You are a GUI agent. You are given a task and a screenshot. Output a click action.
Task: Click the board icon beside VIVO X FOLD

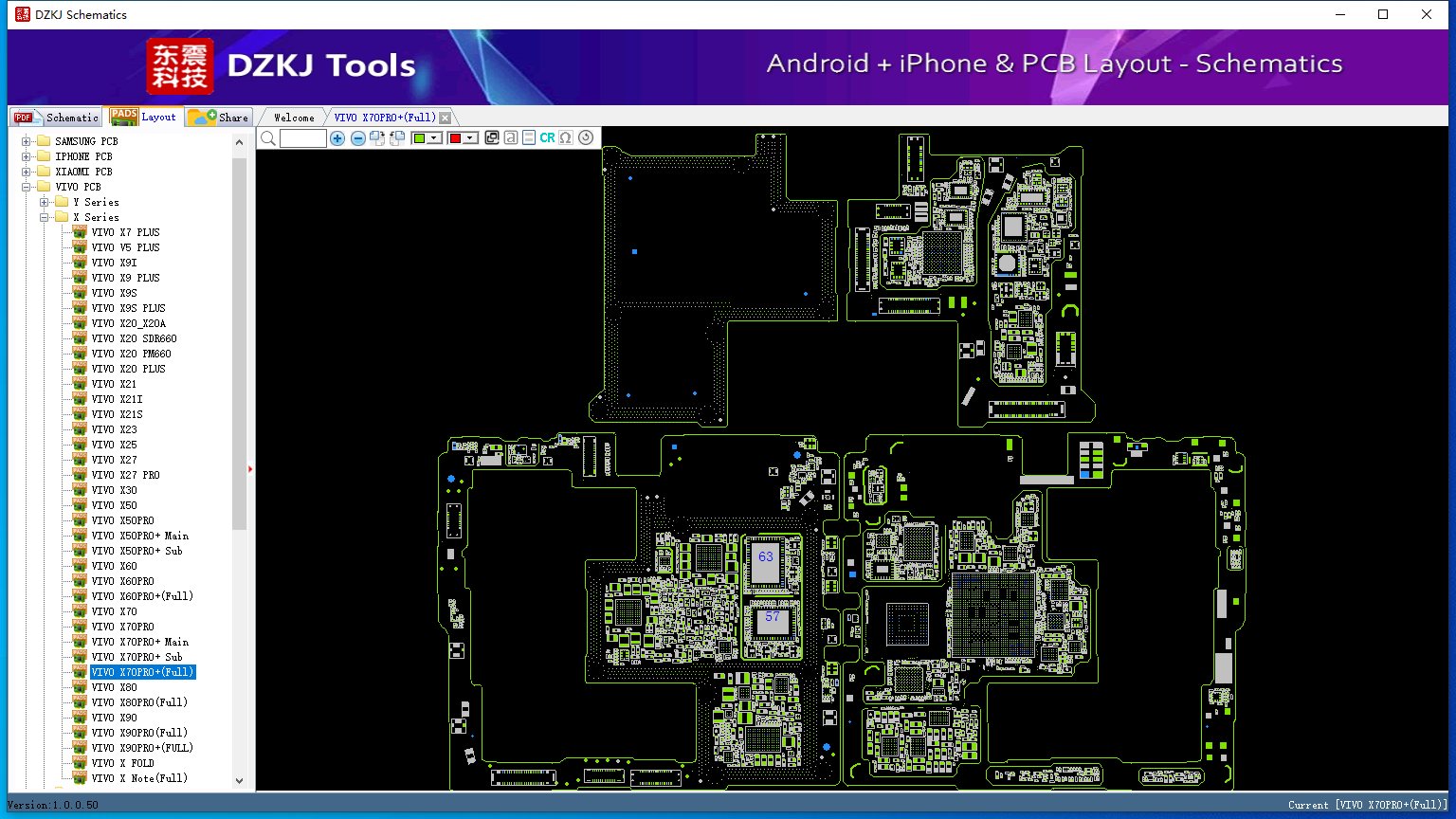80,763
